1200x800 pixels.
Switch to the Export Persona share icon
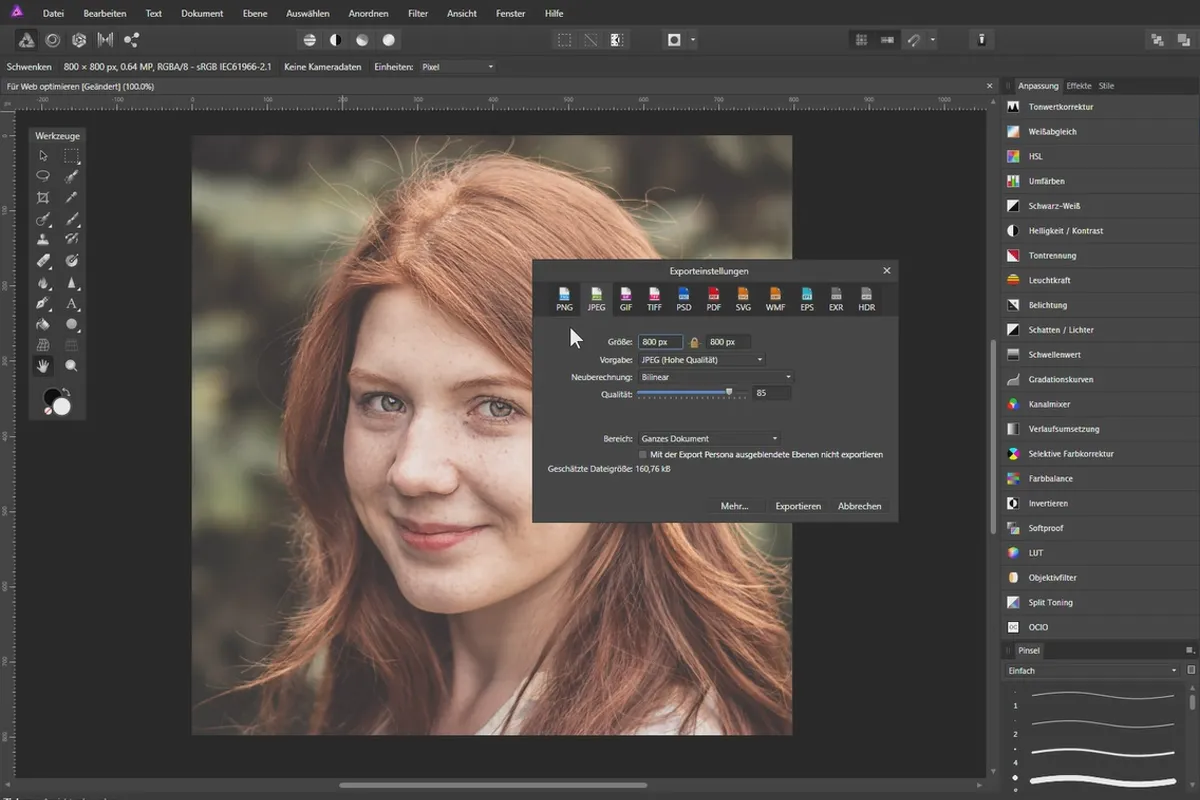tap(131, 40)
